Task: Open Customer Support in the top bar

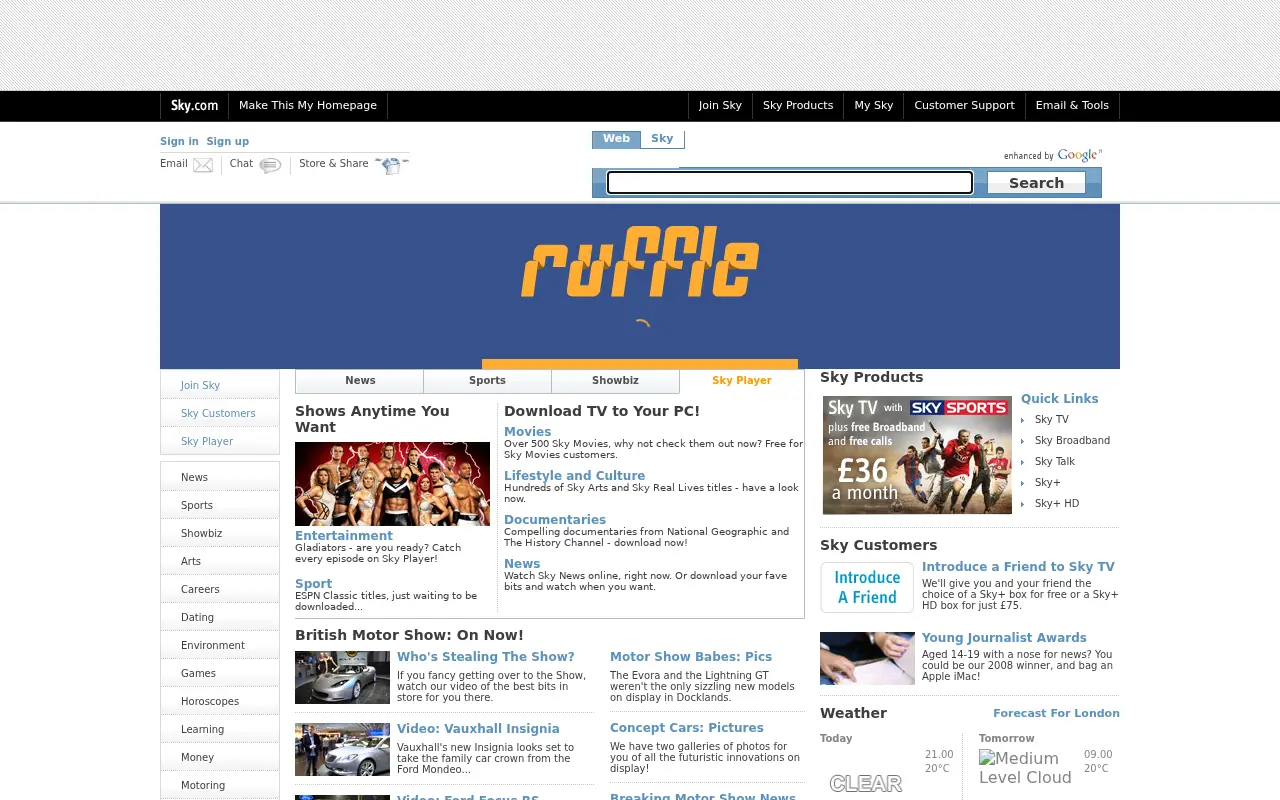Action: point(964,105)
